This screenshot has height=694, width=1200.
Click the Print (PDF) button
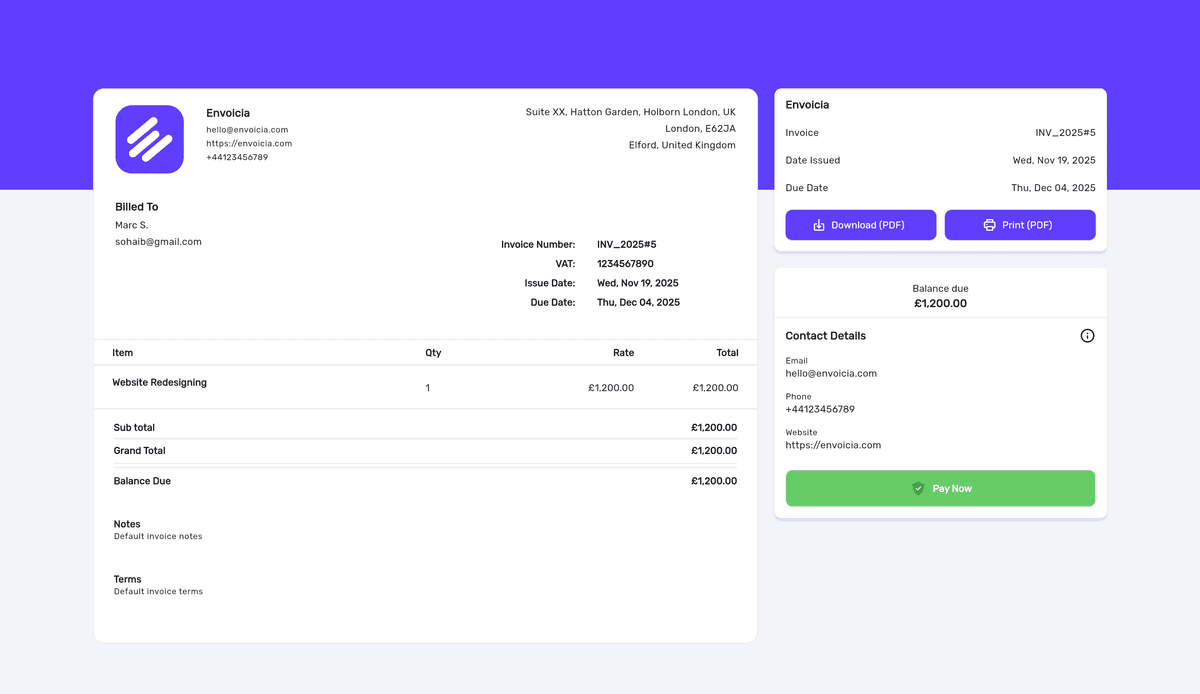pos(1019,224)
